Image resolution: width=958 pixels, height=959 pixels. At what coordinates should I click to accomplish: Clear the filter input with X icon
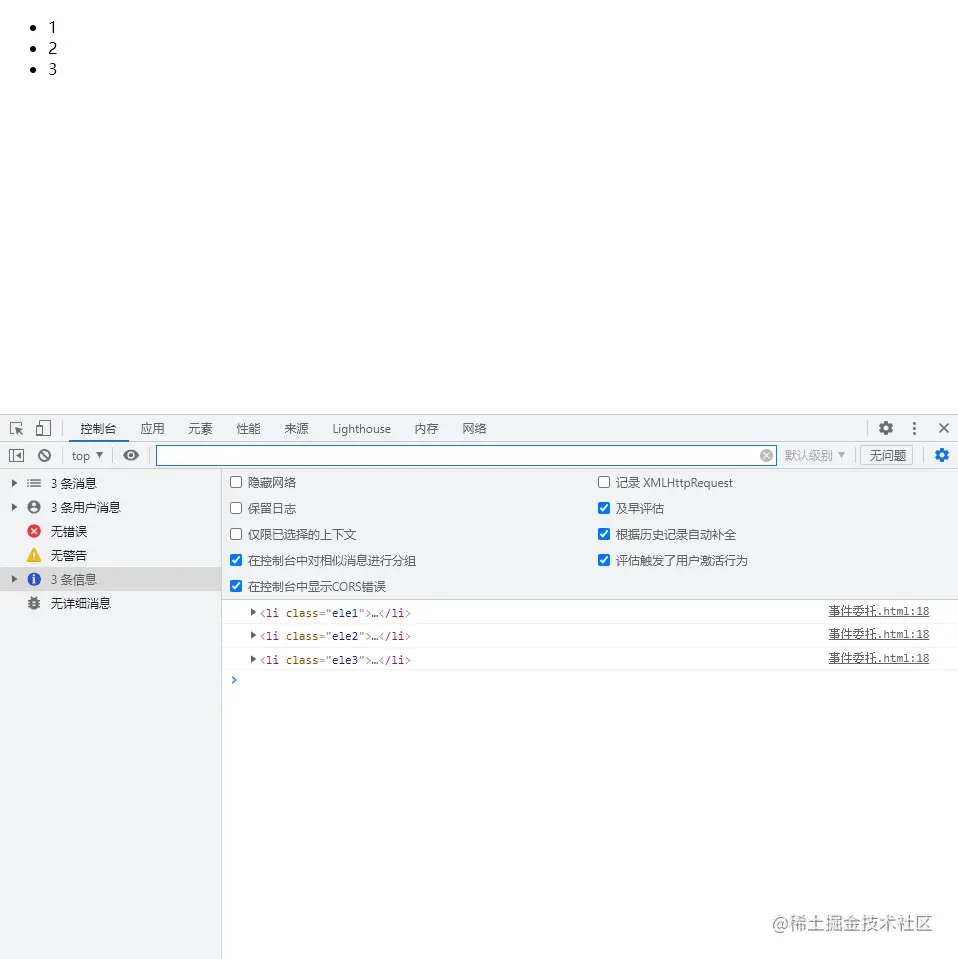click(x=766, y=456)
